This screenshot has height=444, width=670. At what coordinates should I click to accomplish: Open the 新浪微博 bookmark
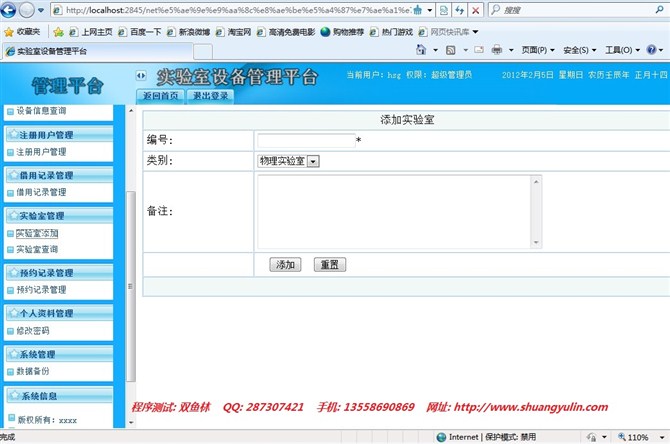point(188,32)
